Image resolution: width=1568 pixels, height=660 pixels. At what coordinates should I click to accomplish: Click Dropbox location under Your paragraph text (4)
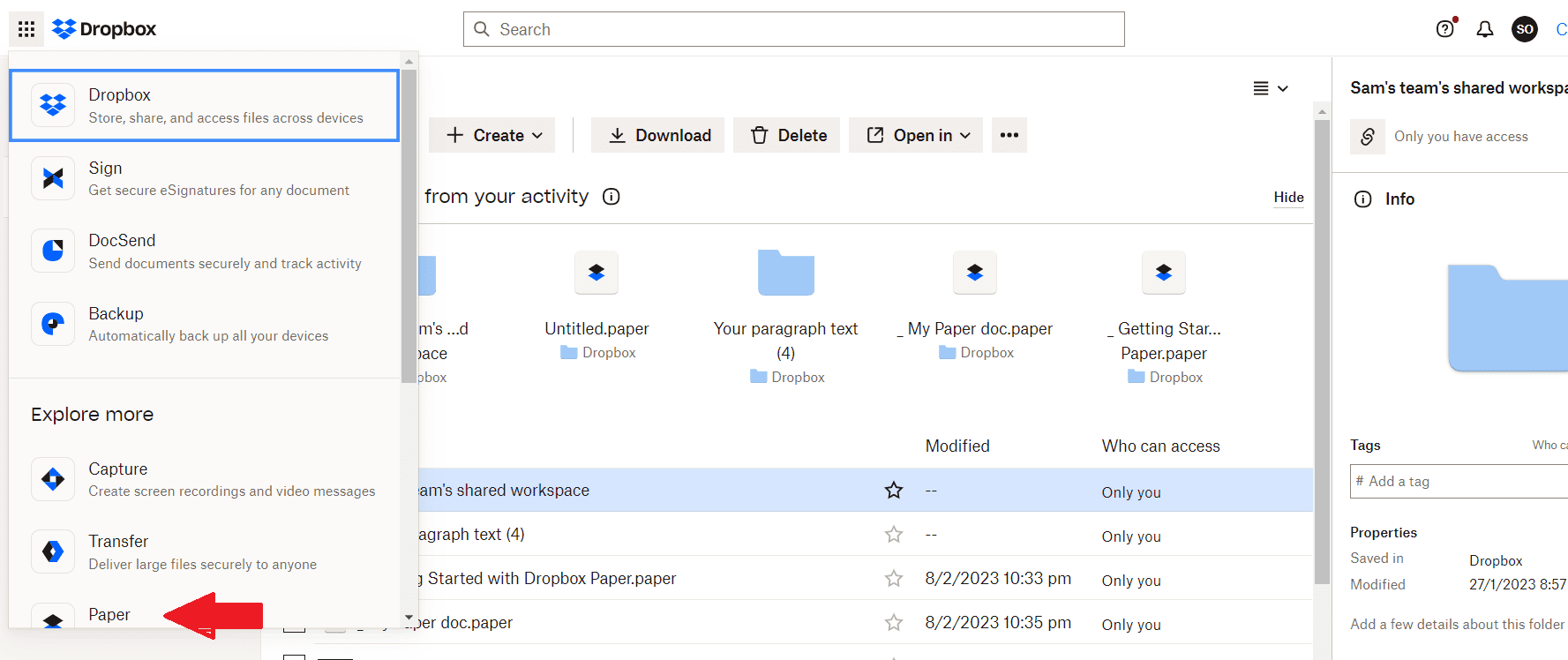(787, 378)
